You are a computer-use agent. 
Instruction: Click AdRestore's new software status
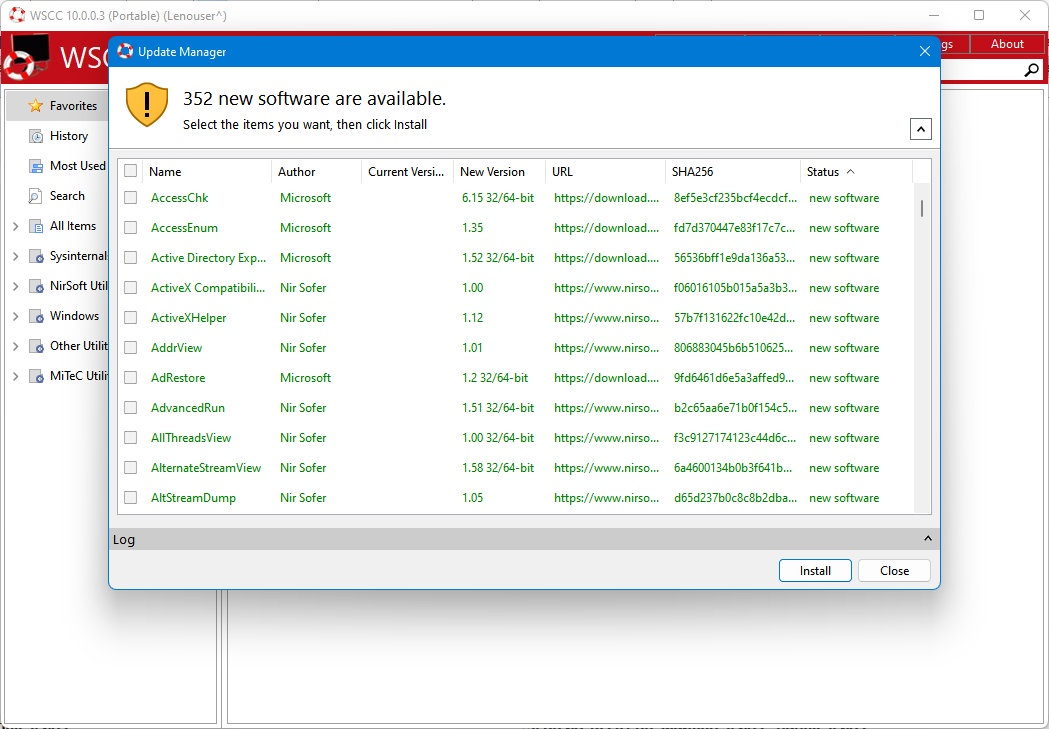click(844, 378)
